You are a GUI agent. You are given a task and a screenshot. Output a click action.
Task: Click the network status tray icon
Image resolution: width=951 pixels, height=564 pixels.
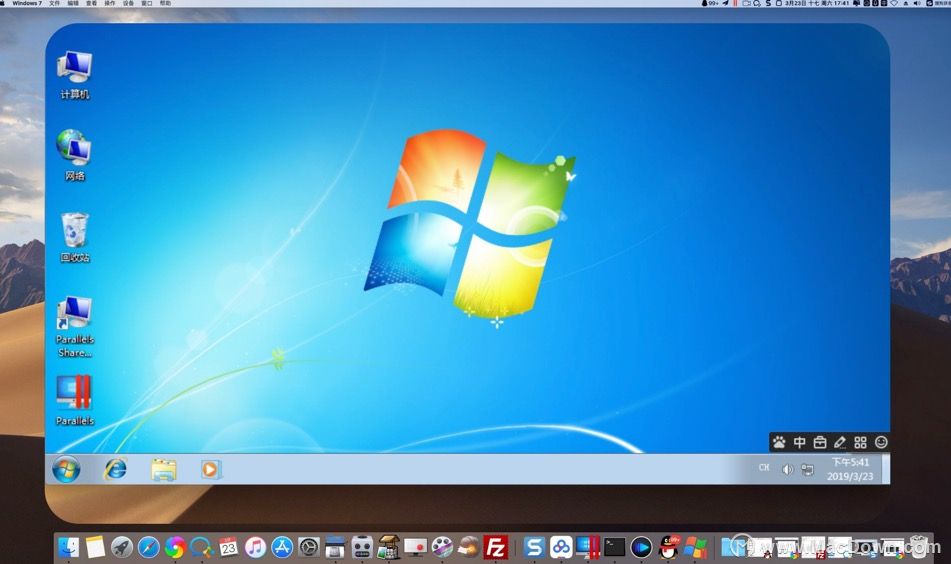pyautogui.click(x=807, y=470)
